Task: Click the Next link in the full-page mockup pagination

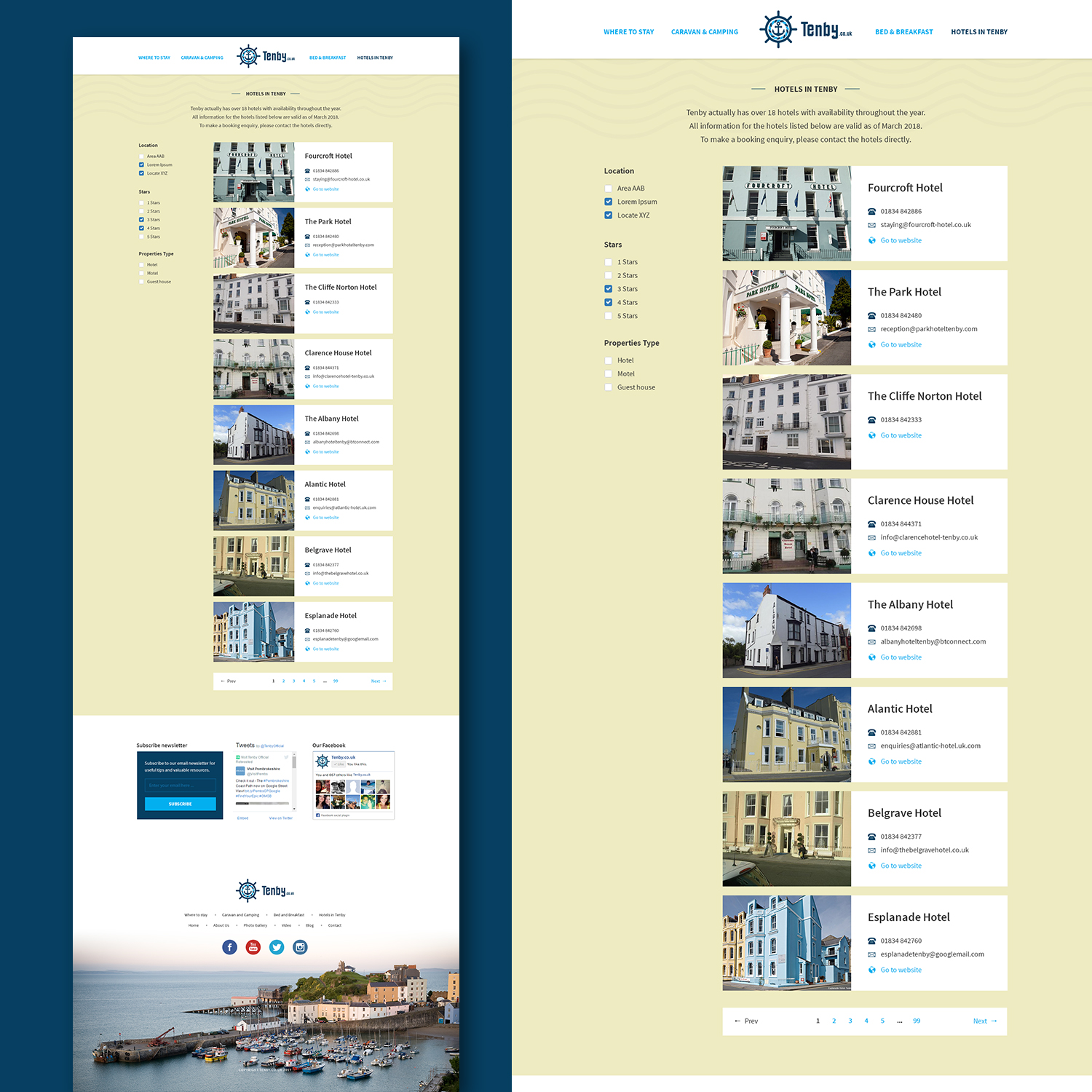Action: (379, 681)
